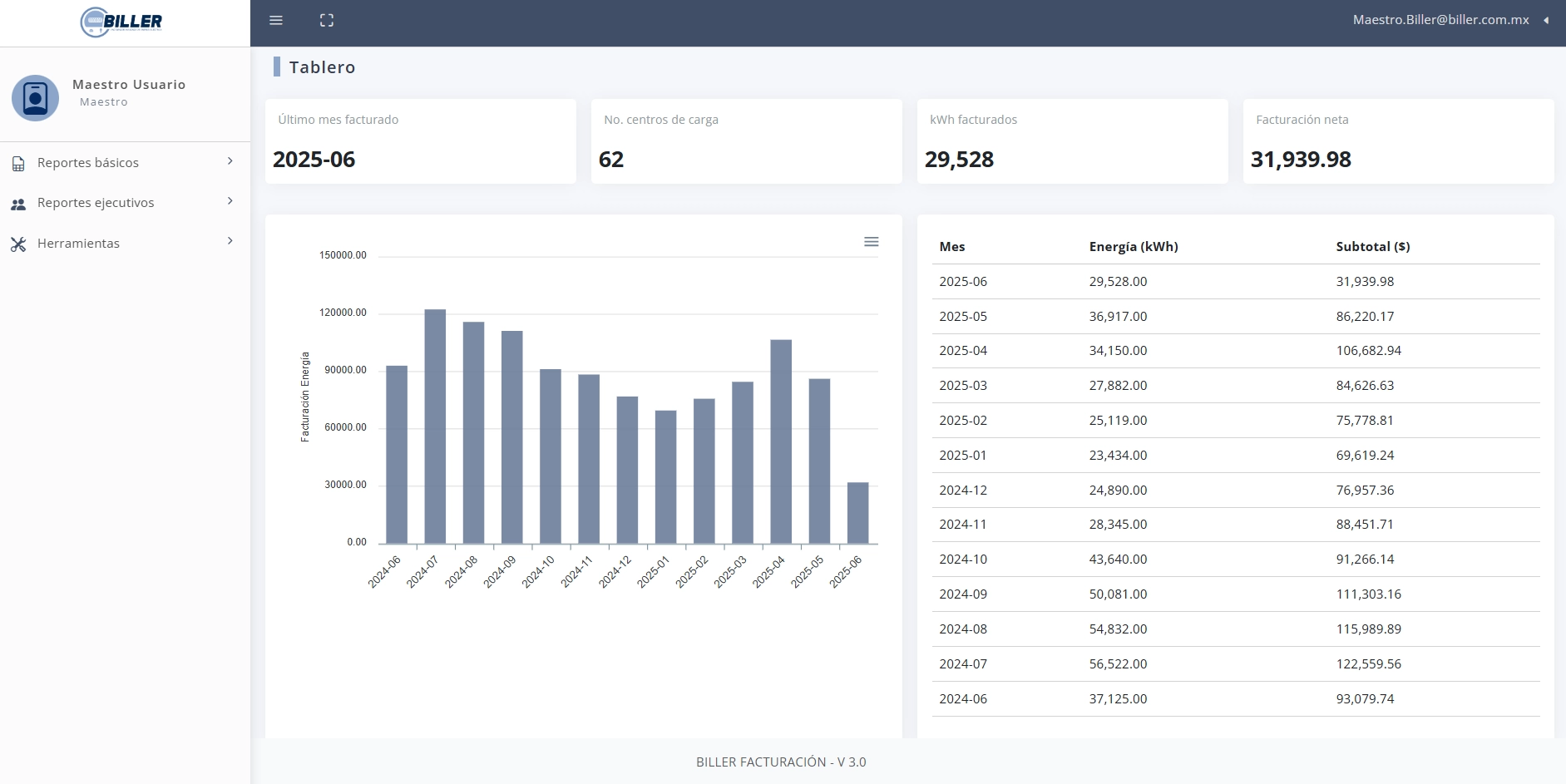Select the 43,640.00 energy value

point(1118,560)
